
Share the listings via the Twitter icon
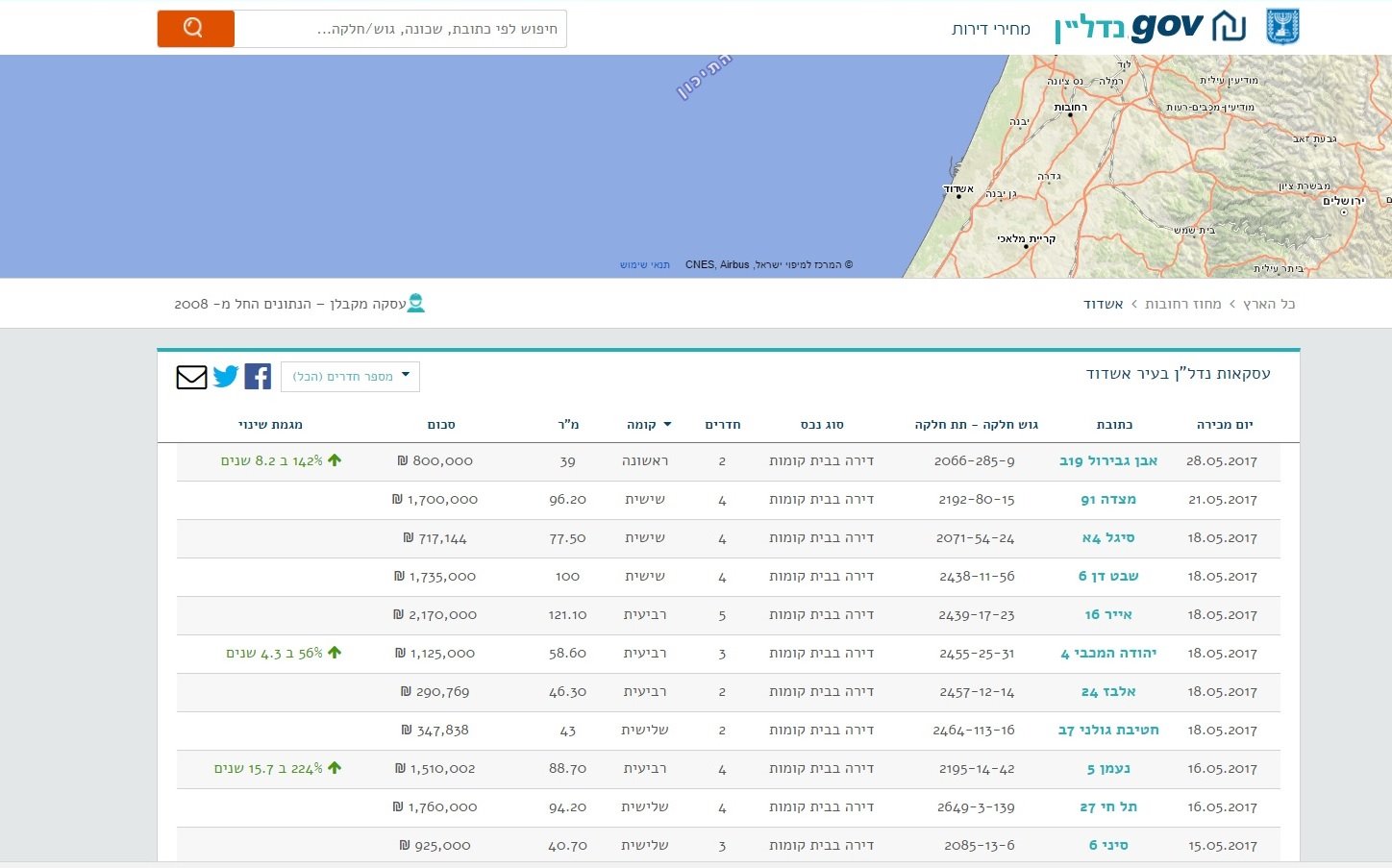tap(226, 377)
